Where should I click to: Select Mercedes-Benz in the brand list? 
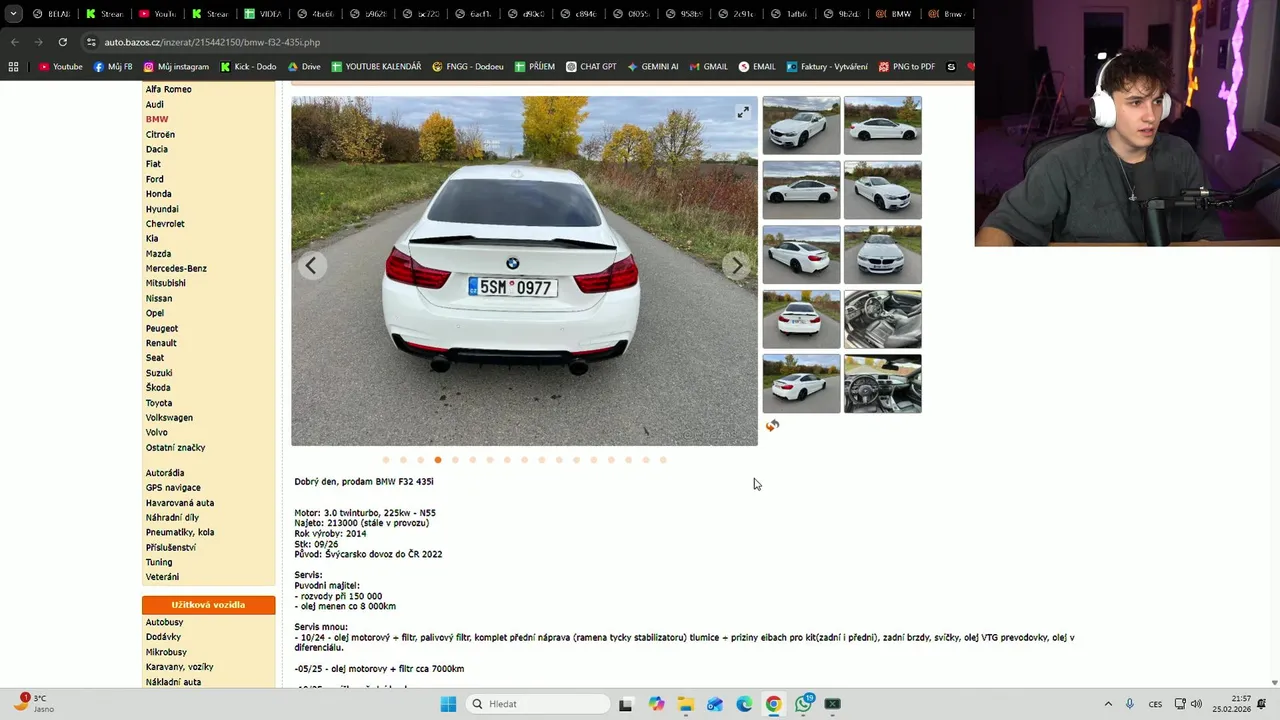176,268
